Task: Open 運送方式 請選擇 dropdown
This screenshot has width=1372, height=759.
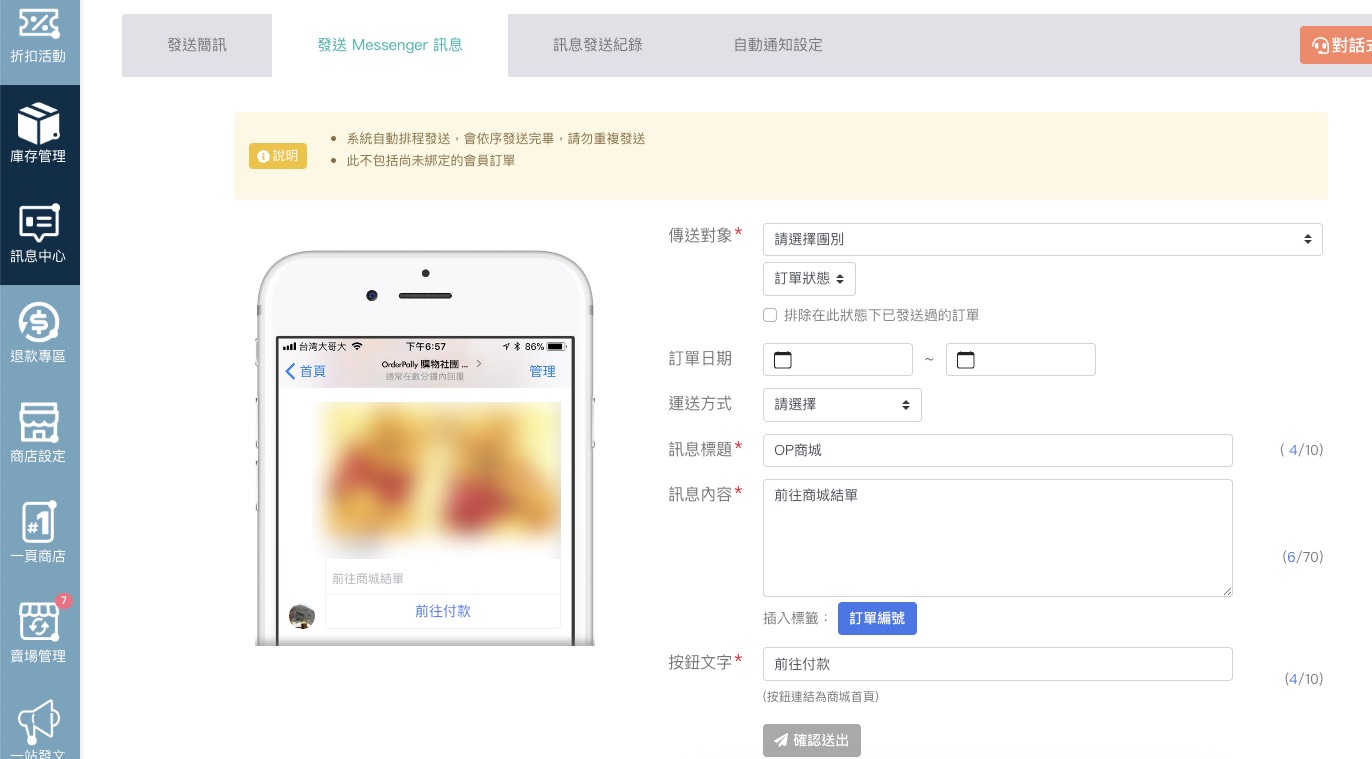Action: click(842, 405)
